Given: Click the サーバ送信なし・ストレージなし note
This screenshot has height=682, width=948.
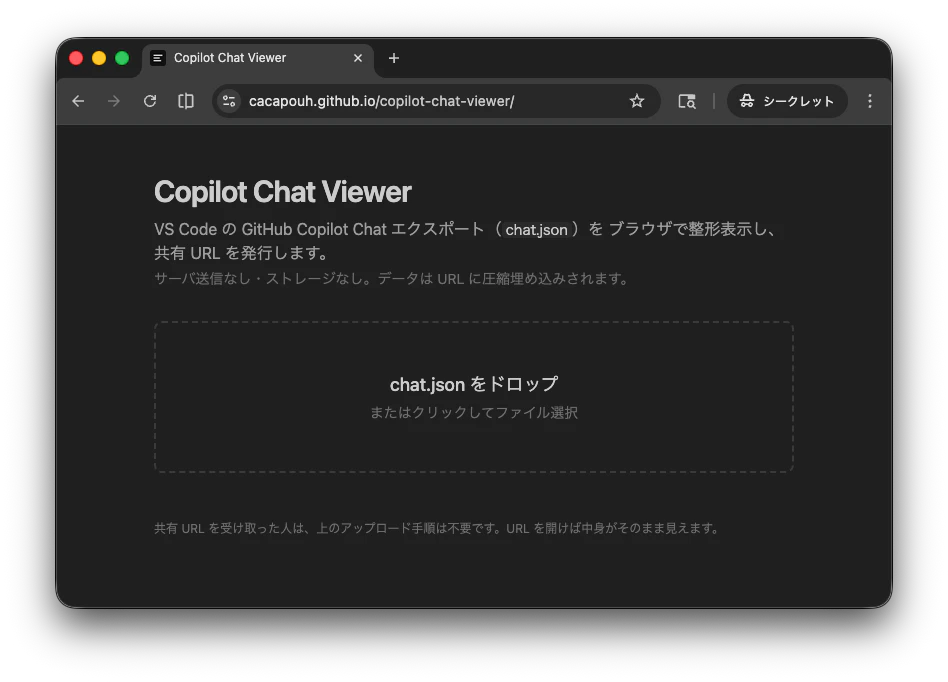Looking at the screenshot, I should pyautogui.click(x=392, y=279).
